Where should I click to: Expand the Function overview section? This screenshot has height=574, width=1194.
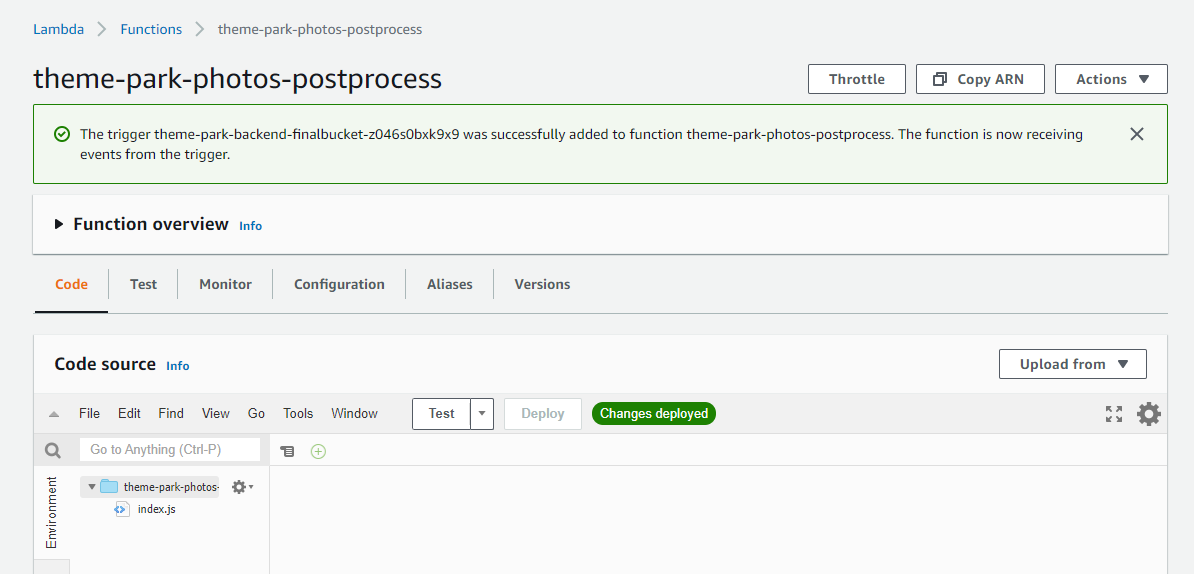click(x=59, y=225)
